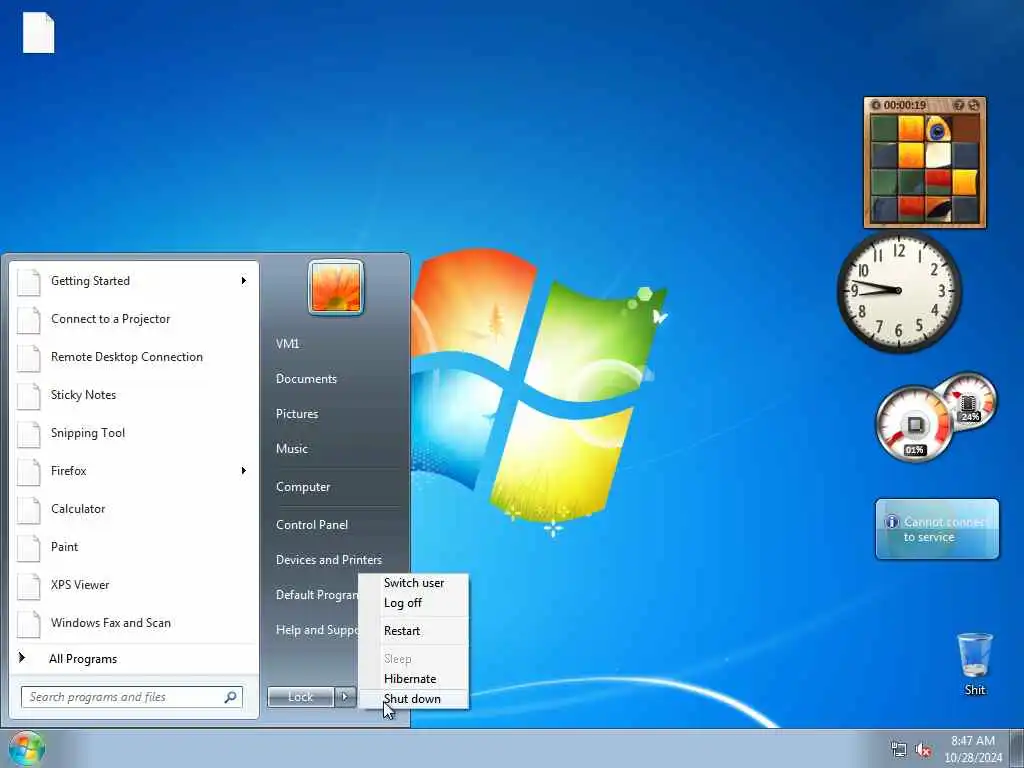Viewport: 1024px width, 768px height.
Task: Open Computer from the Start menu
Action: 303,487
